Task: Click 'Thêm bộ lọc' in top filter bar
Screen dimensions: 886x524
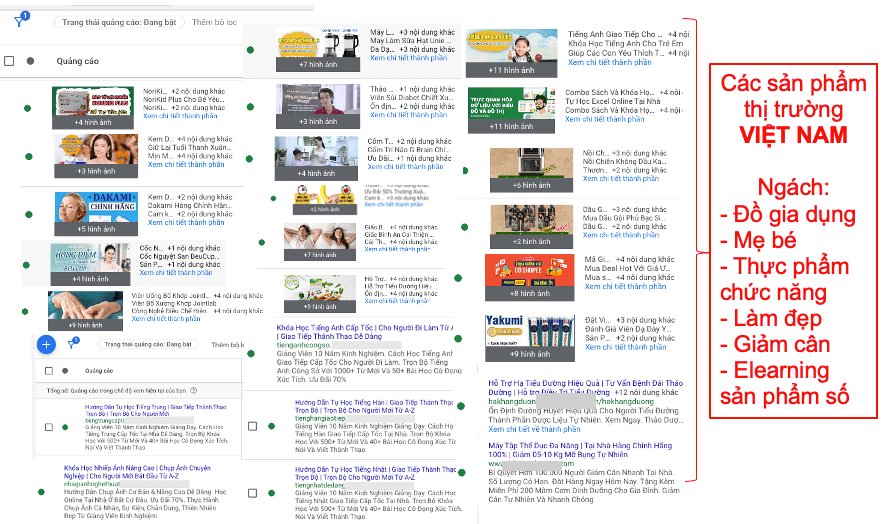Action: click(214, 22)
